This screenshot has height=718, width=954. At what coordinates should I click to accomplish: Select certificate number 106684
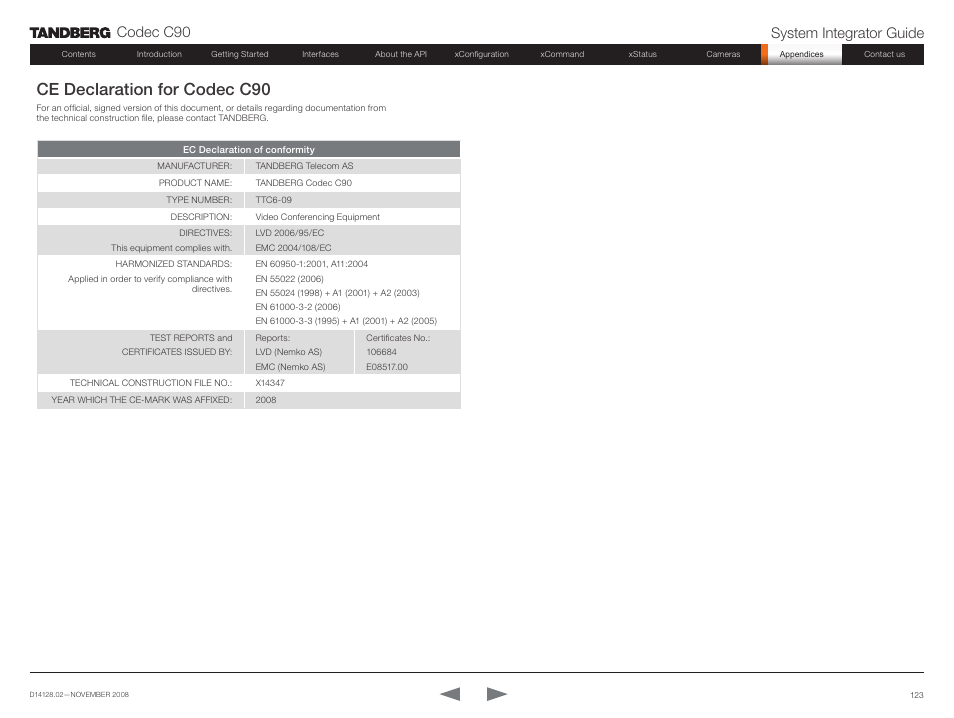point(381,352)
